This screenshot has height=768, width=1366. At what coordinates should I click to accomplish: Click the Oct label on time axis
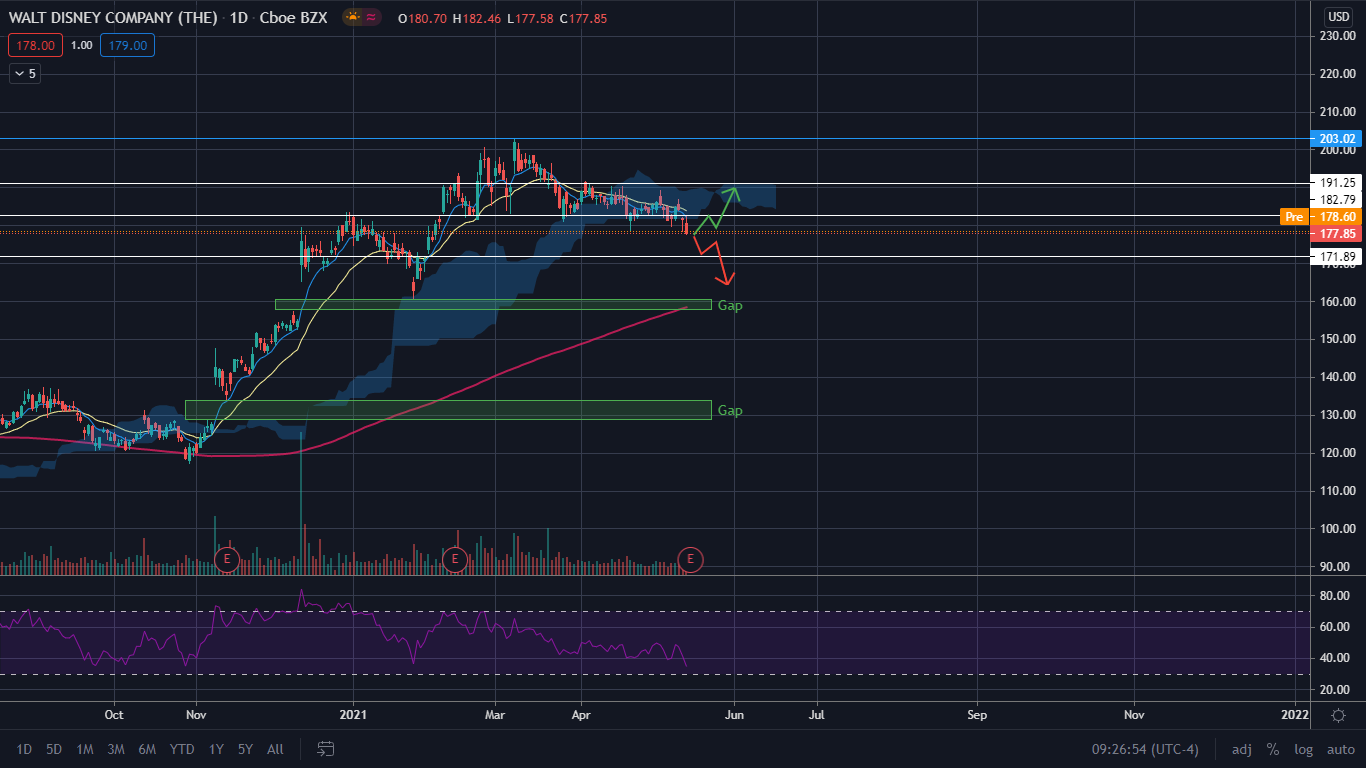coord(114,714)
